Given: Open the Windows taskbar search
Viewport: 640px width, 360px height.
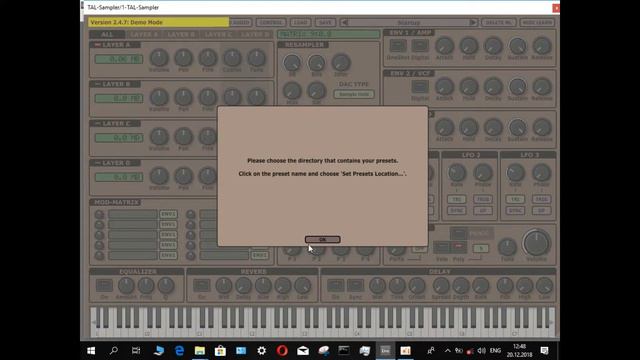Looking at the screenshot, I should (114, 351).
